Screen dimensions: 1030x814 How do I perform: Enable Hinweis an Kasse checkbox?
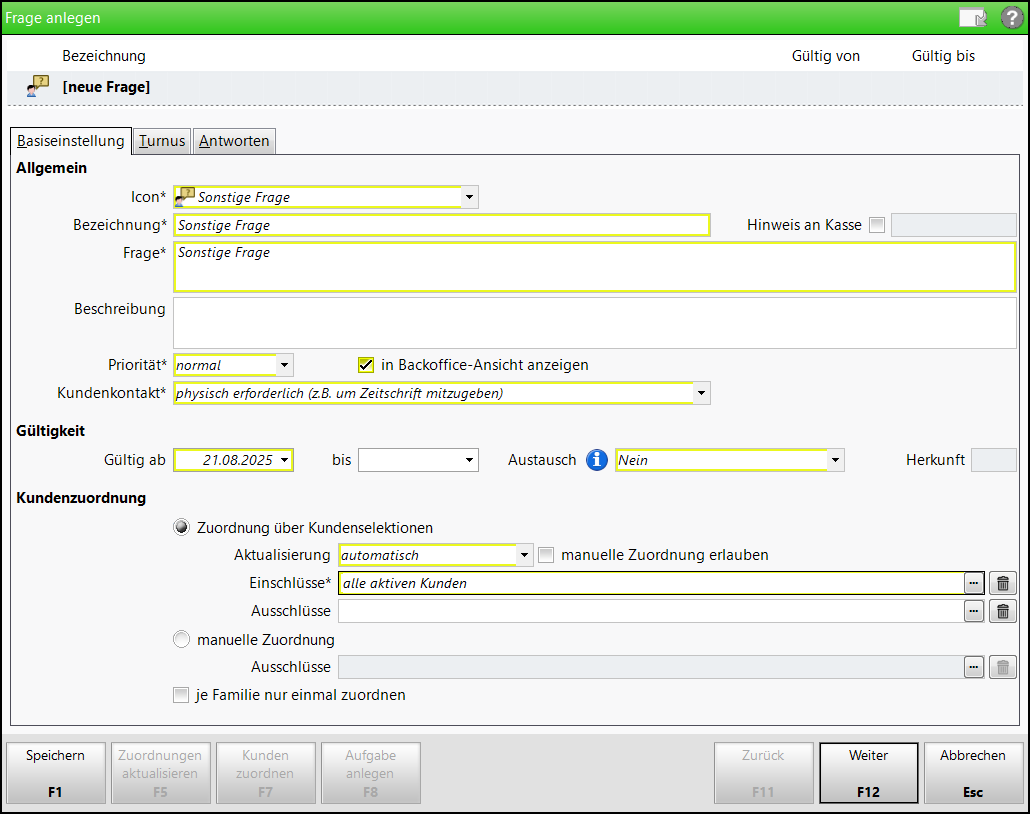coord(877,225)
